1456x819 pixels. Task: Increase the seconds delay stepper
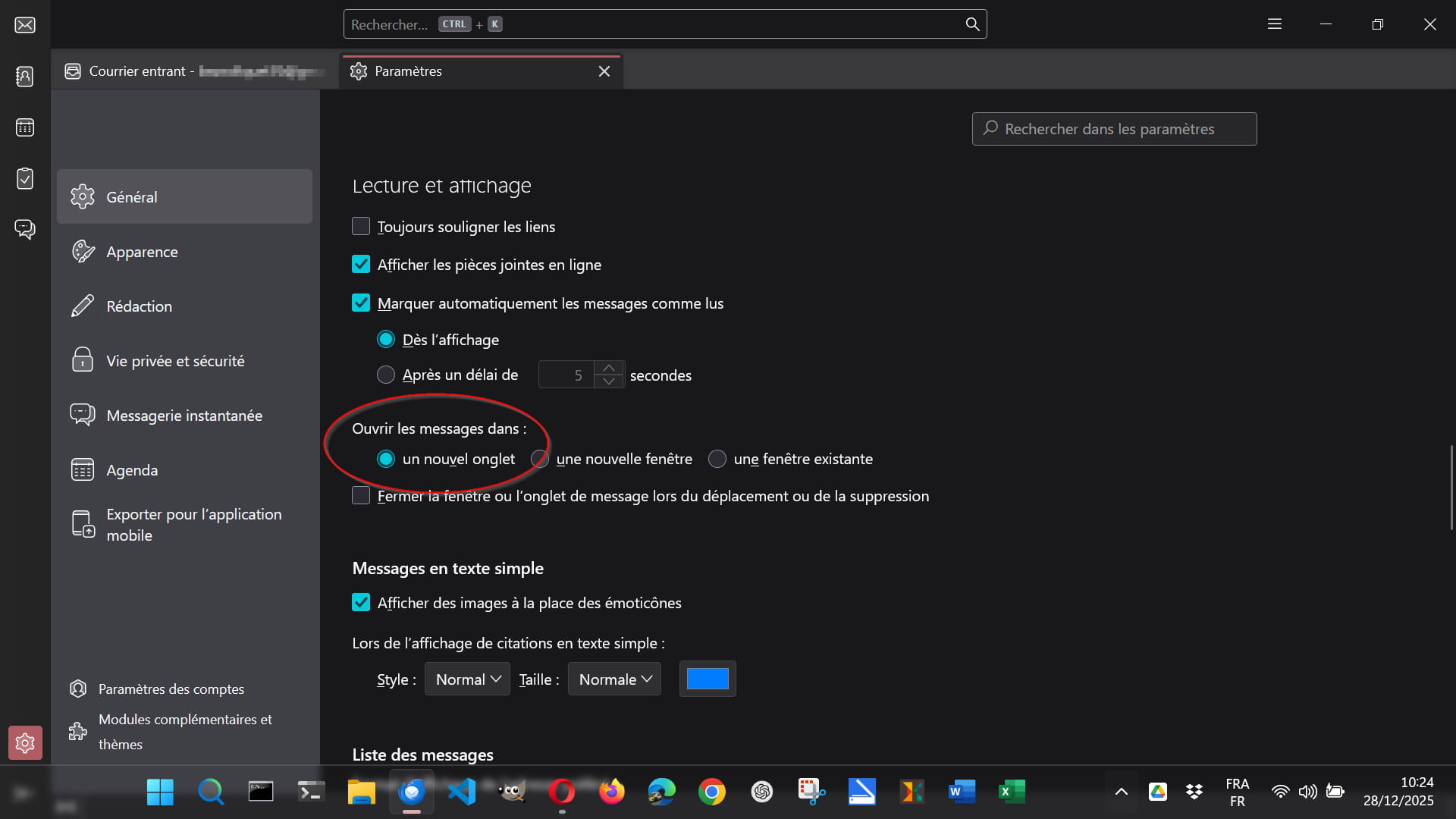coord(609,368)
